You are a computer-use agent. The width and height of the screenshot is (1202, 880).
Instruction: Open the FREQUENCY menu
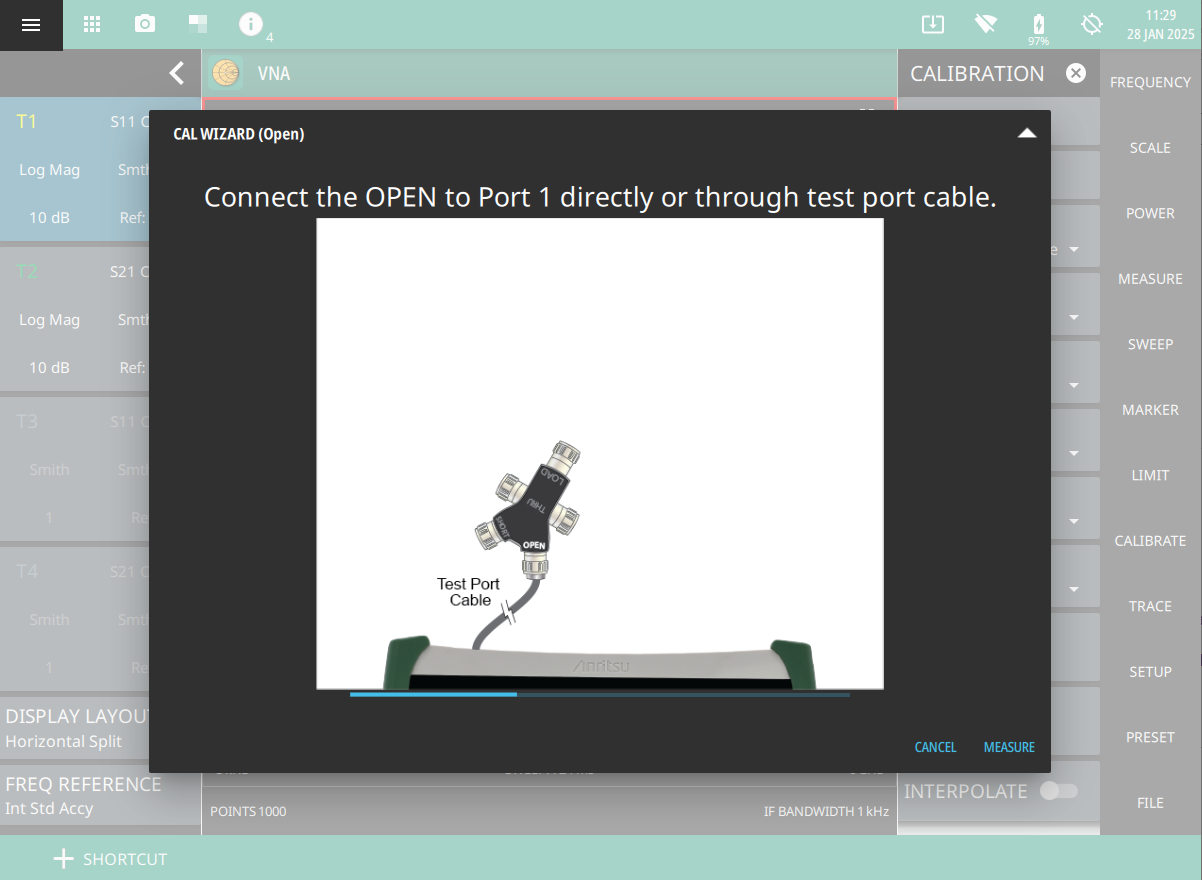coord(1150,82)
